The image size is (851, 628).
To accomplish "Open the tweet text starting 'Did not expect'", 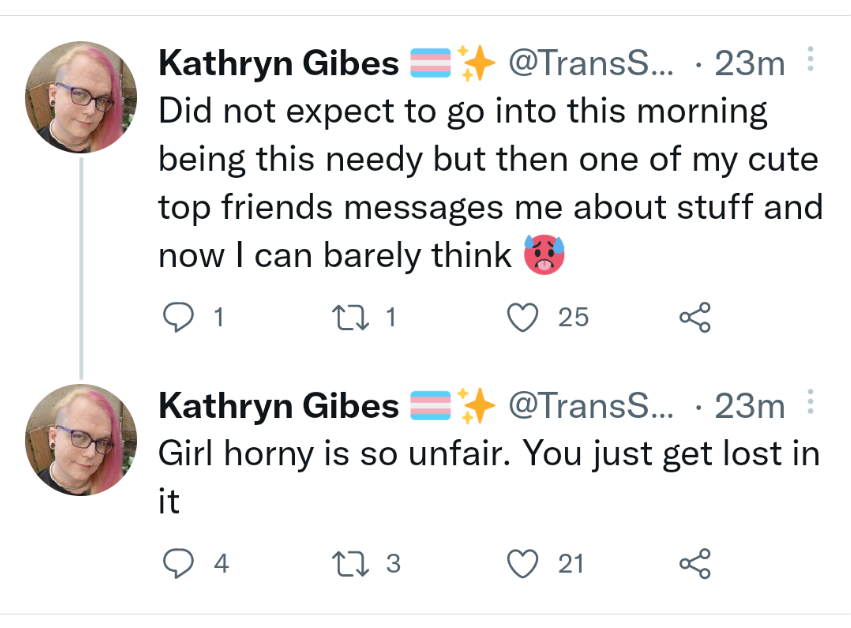I will pos(491,183).
